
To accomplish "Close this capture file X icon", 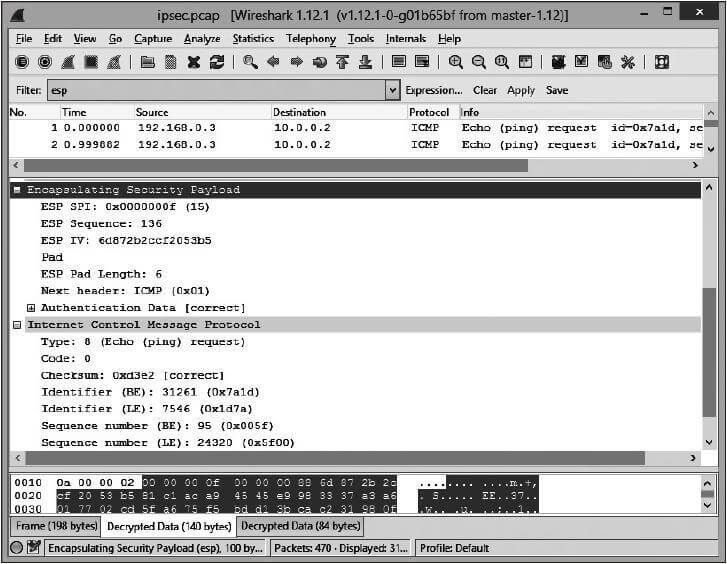I will coord(194,62).
